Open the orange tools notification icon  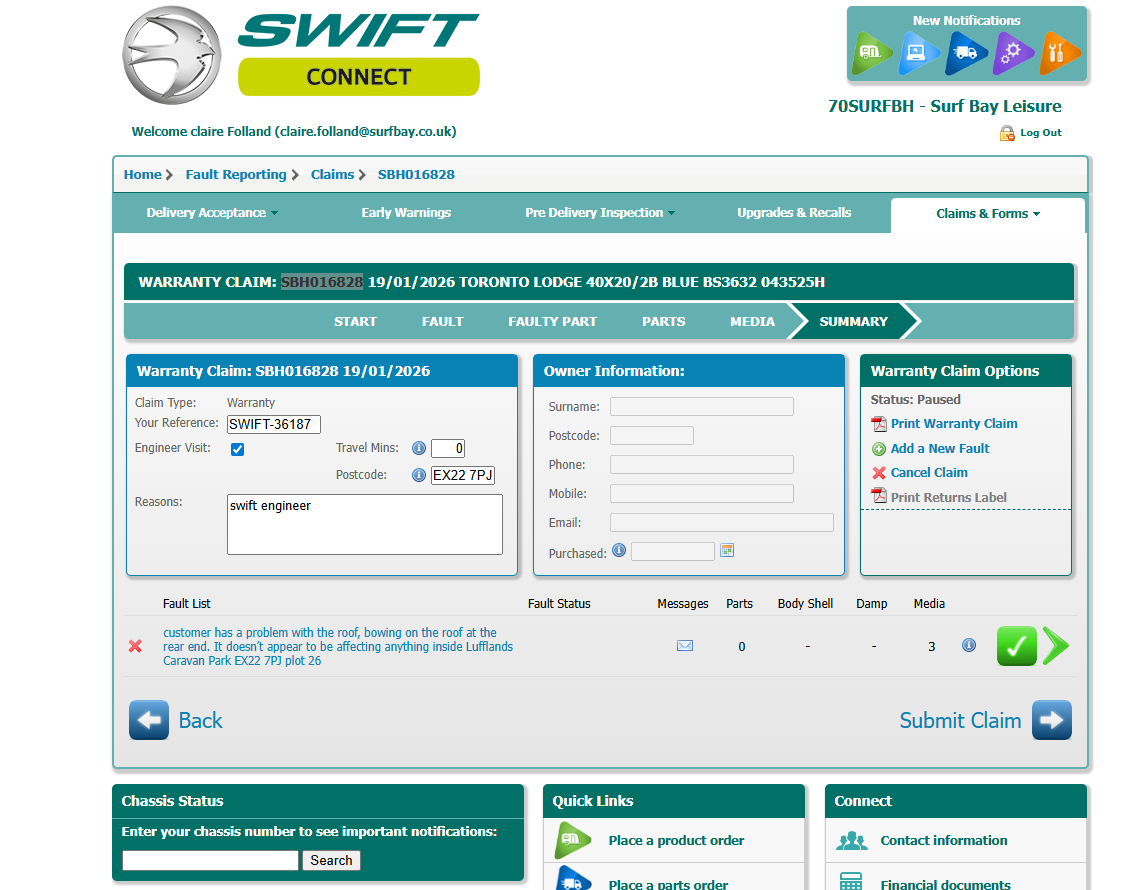[x=1060, y=52]
